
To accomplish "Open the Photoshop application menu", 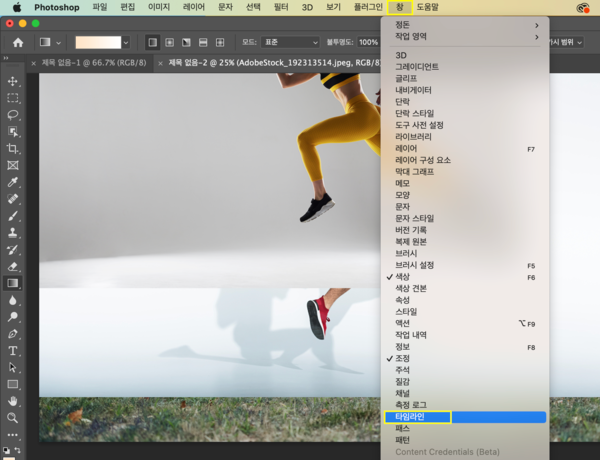I will coord(57,7).
